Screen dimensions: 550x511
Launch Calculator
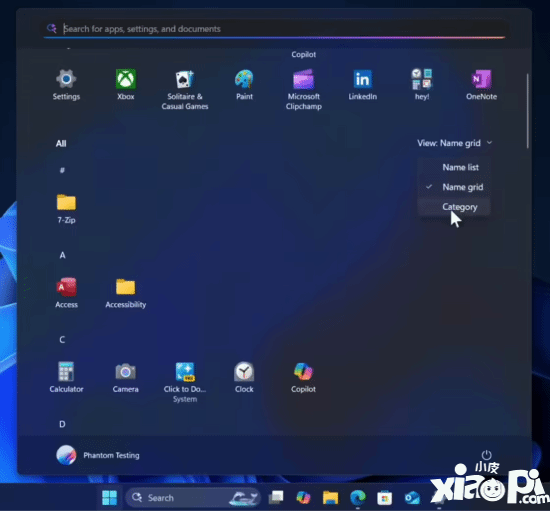66,377
